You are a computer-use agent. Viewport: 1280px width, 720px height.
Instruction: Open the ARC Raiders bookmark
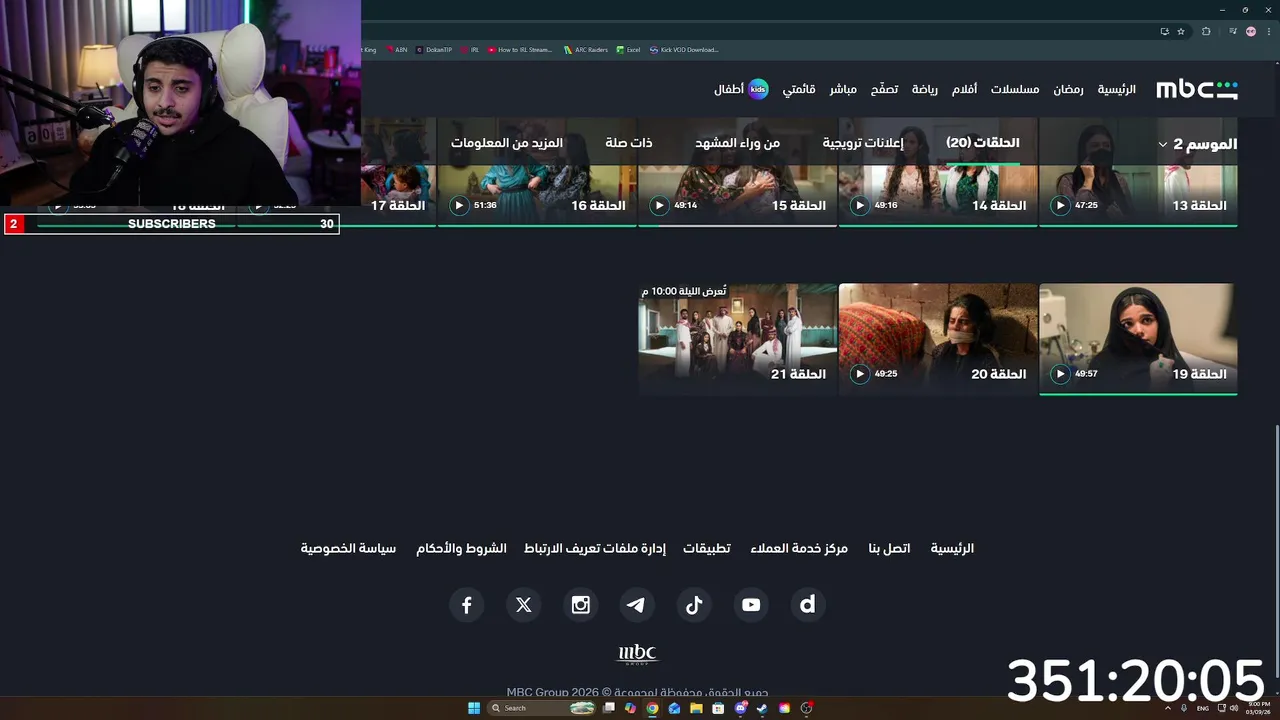click(x=586, y=49)
